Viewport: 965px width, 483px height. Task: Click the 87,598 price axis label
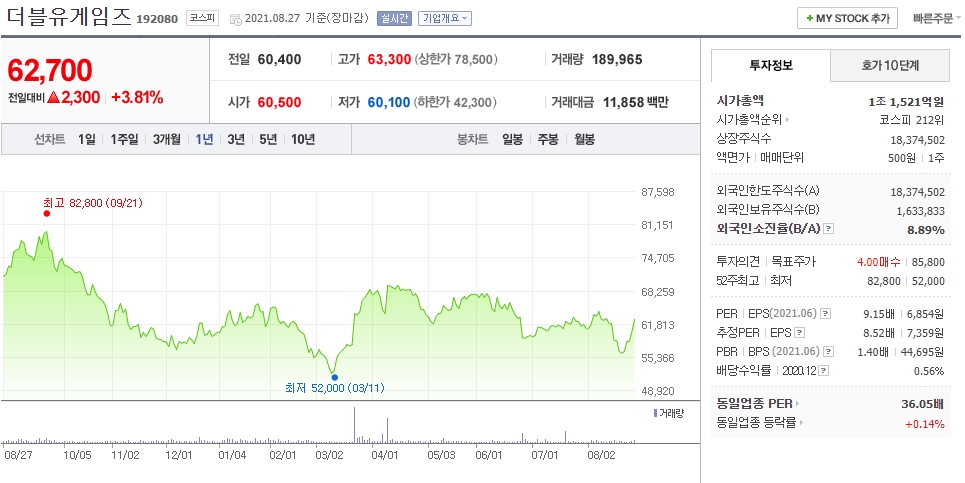[x=658, y=192]
